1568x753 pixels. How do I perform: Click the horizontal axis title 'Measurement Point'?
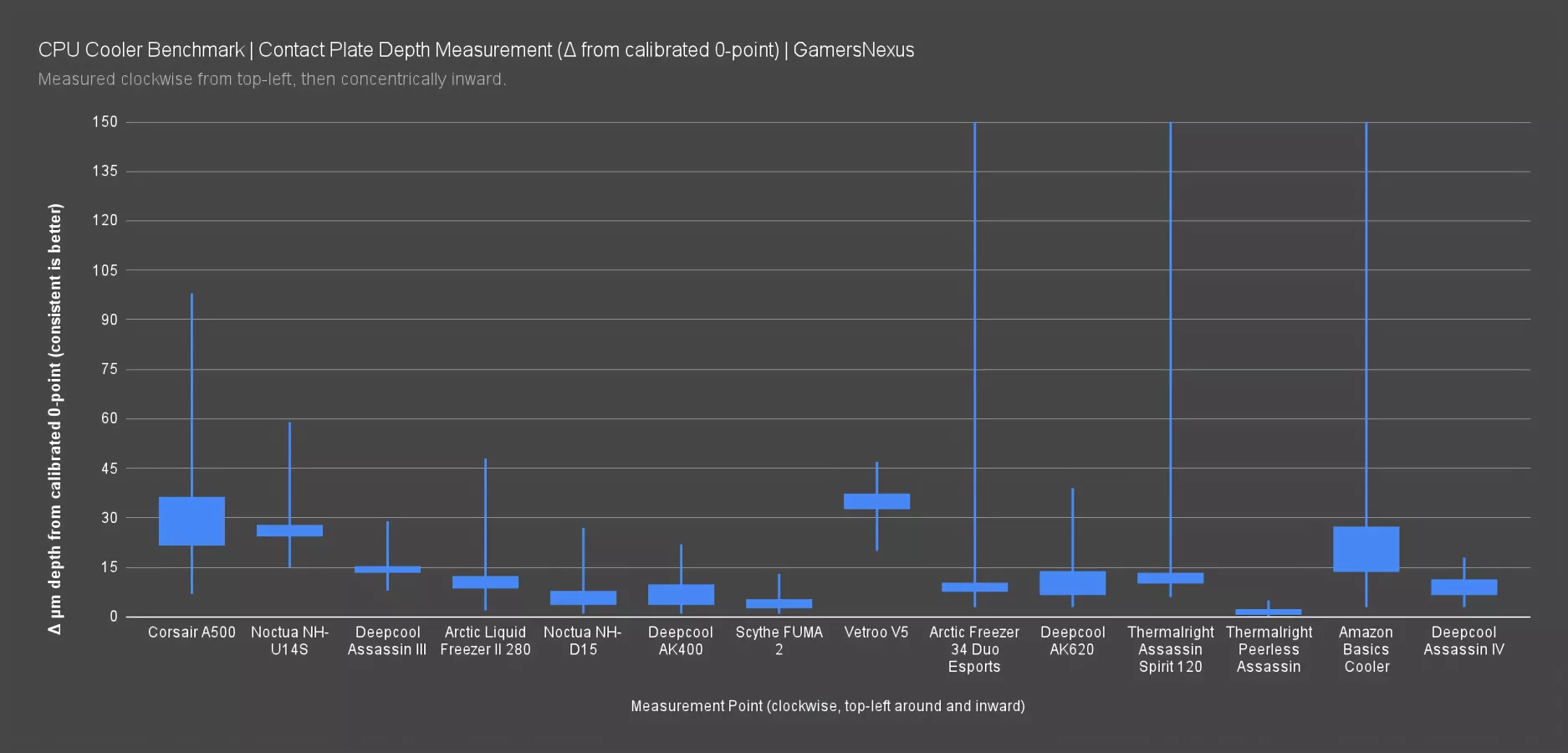coord(827,706)
